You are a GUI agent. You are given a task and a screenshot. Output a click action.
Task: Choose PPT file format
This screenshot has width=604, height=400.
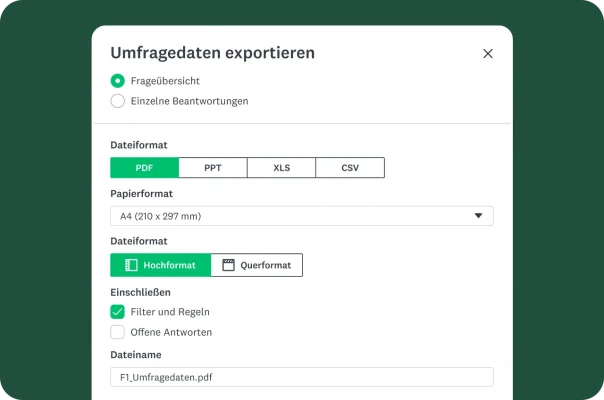click(x=213, y=168)
